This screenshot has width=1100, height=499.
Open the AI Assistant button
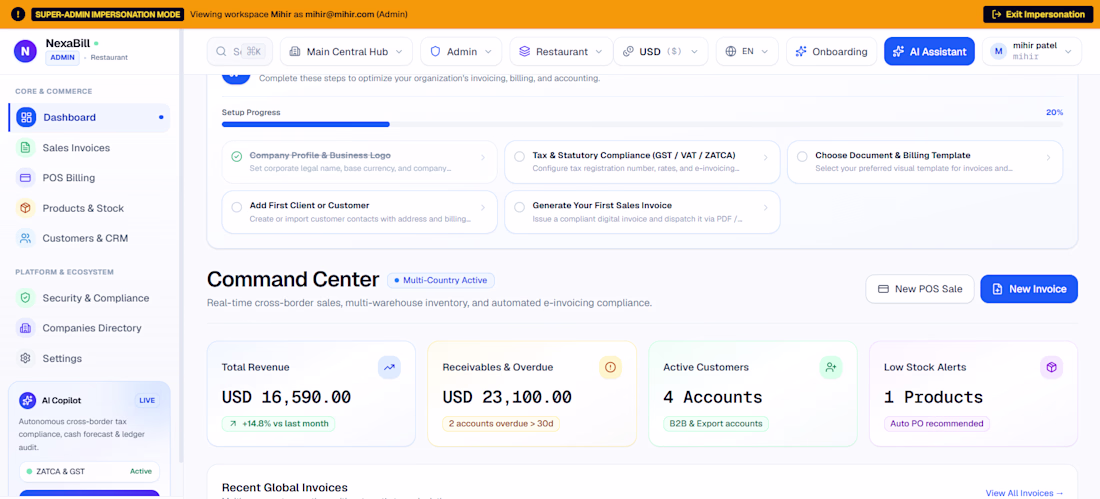(x=929, y=51)
